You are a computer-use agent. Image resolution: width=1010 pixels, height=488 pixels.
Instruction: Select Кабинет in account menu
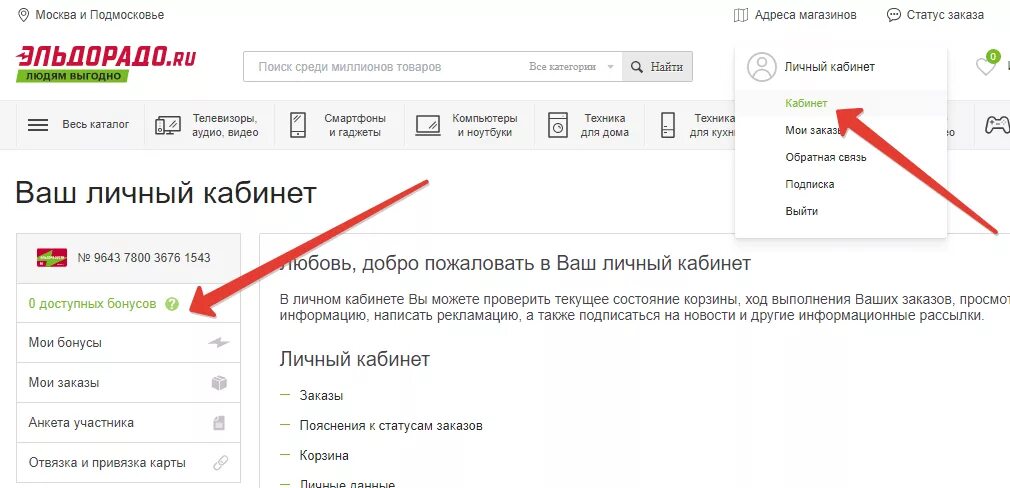(x=806, y=103)
